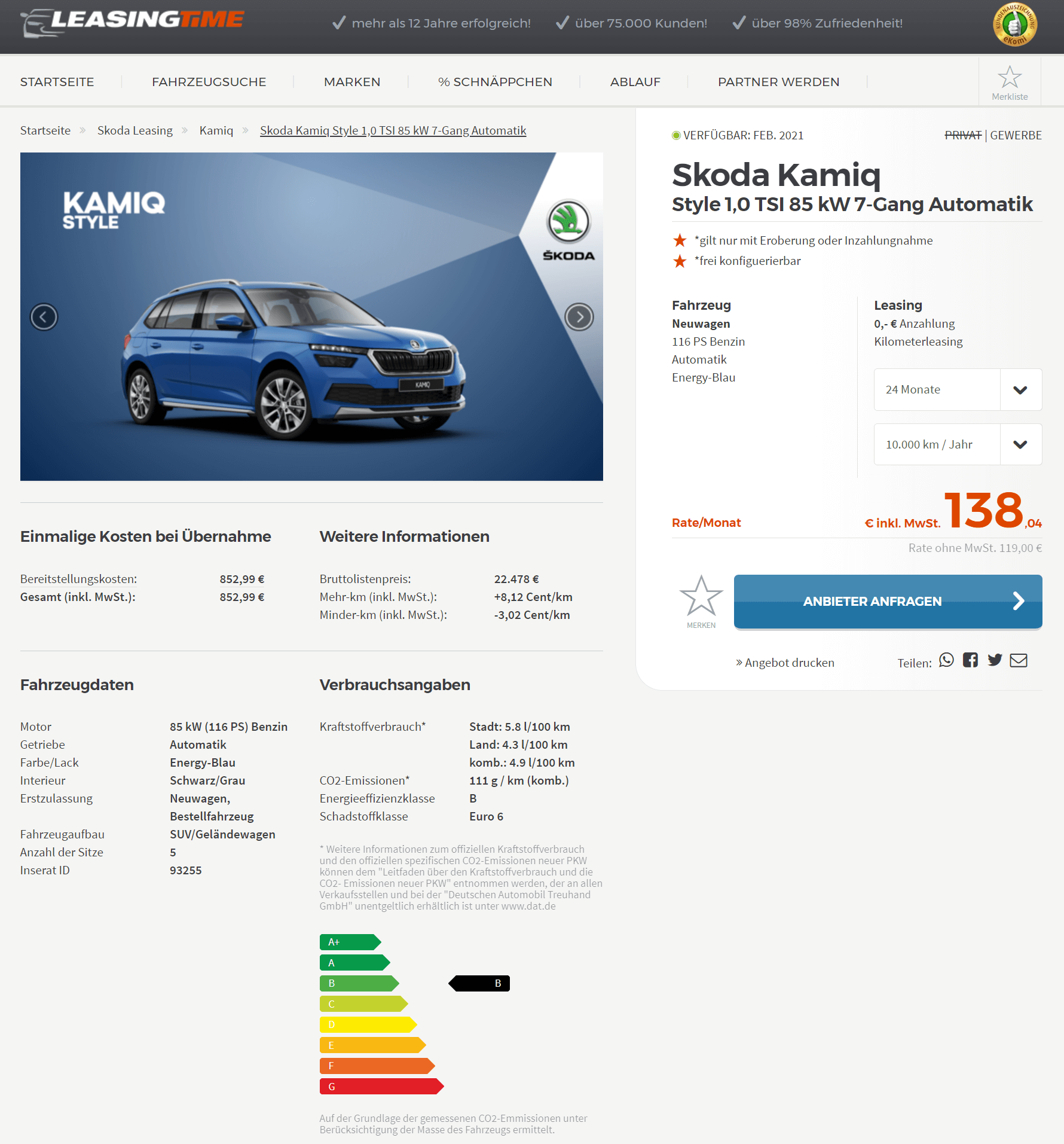Click the Skoda logo on car image

568,231
